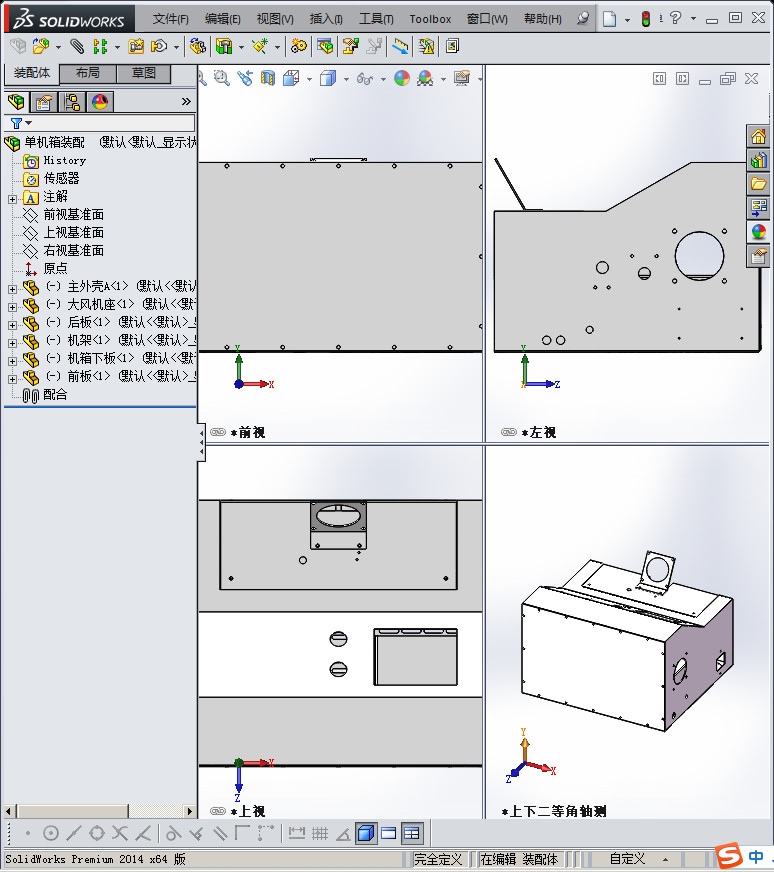Open View Orientation cube icon
The height and width of the screenshot is (872, 774).
291,78
